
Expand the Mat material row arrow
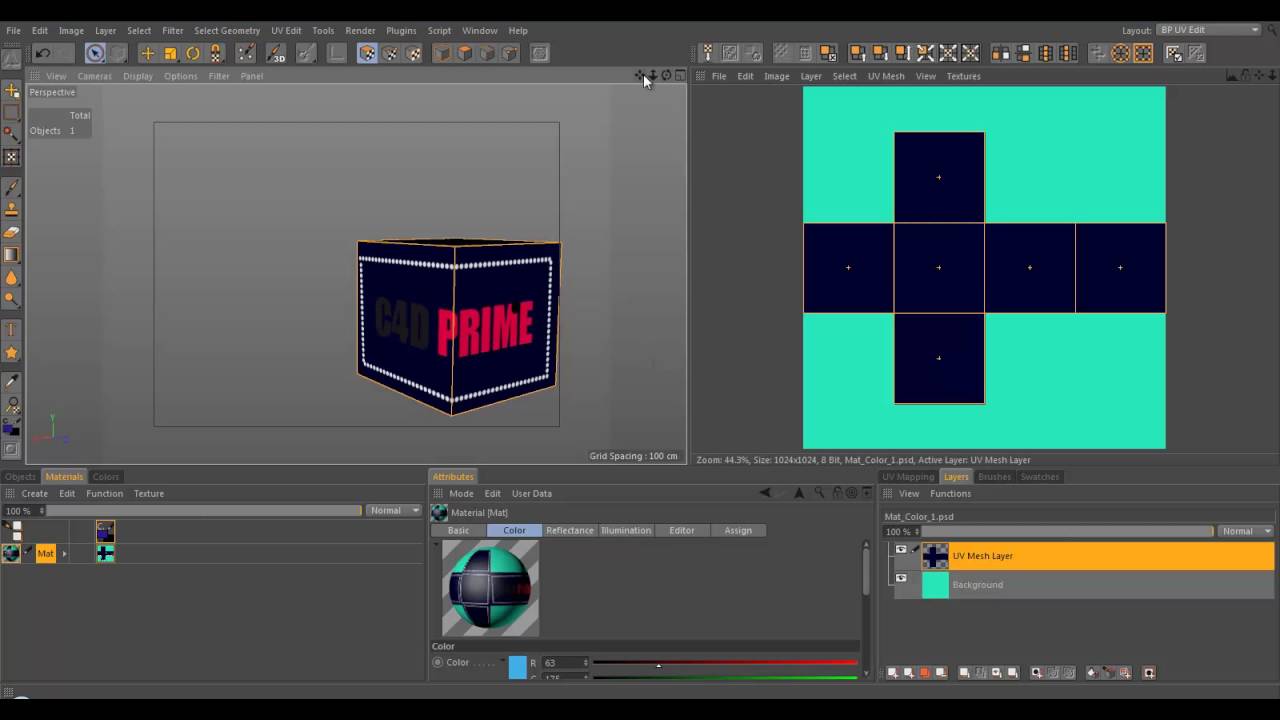(64, 553)
